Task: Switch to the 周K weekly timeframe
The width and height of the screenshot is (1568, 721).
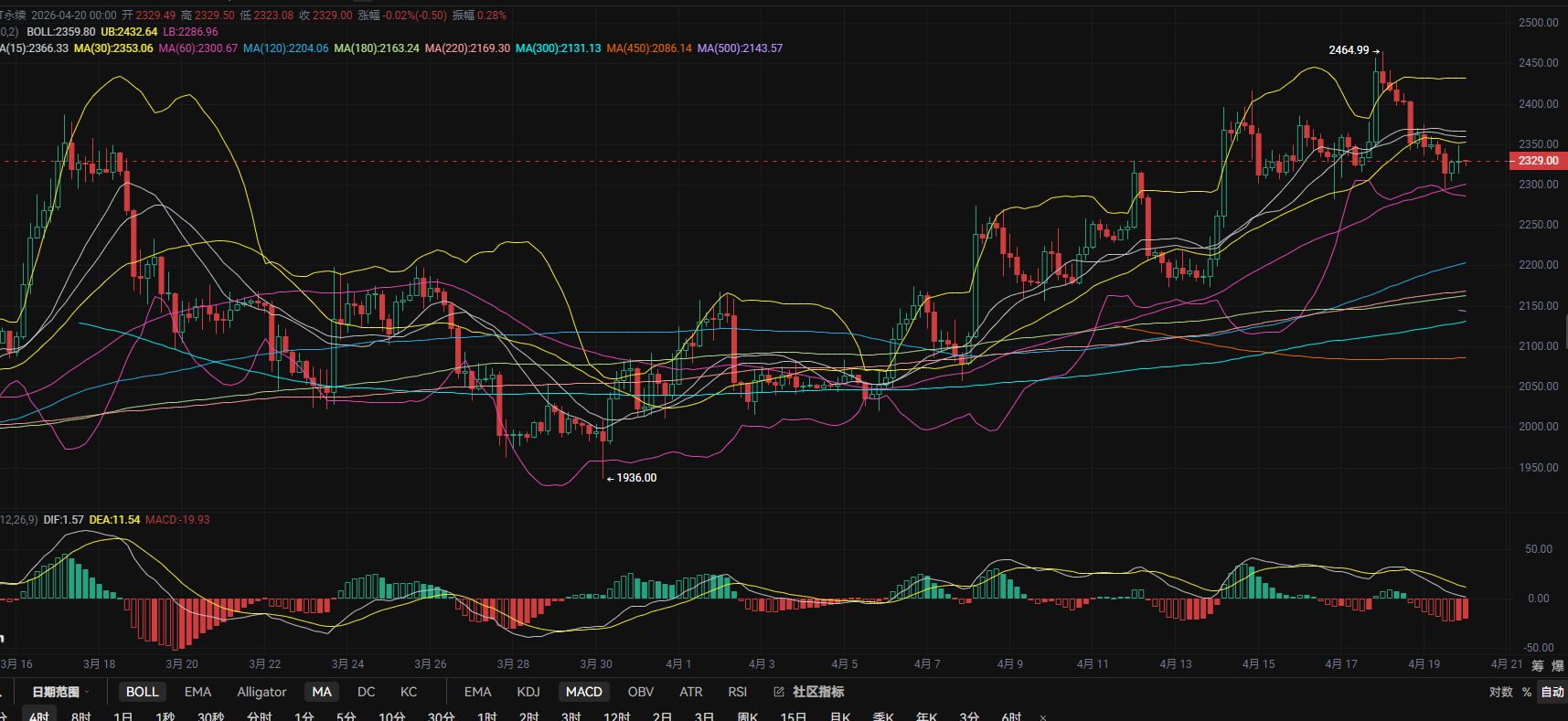Action: point(747,716)
